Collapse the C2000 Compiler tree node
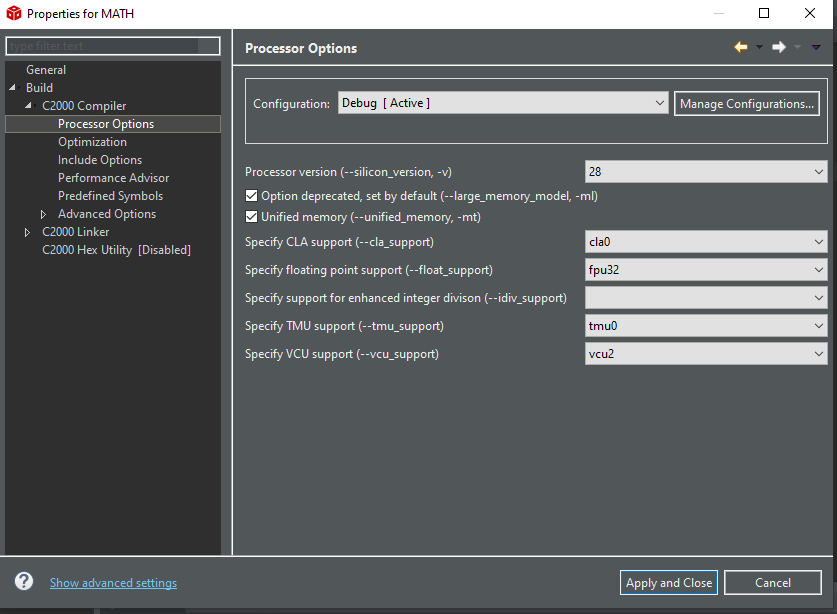Screen dimensions: 837x614 pos(28,106)
